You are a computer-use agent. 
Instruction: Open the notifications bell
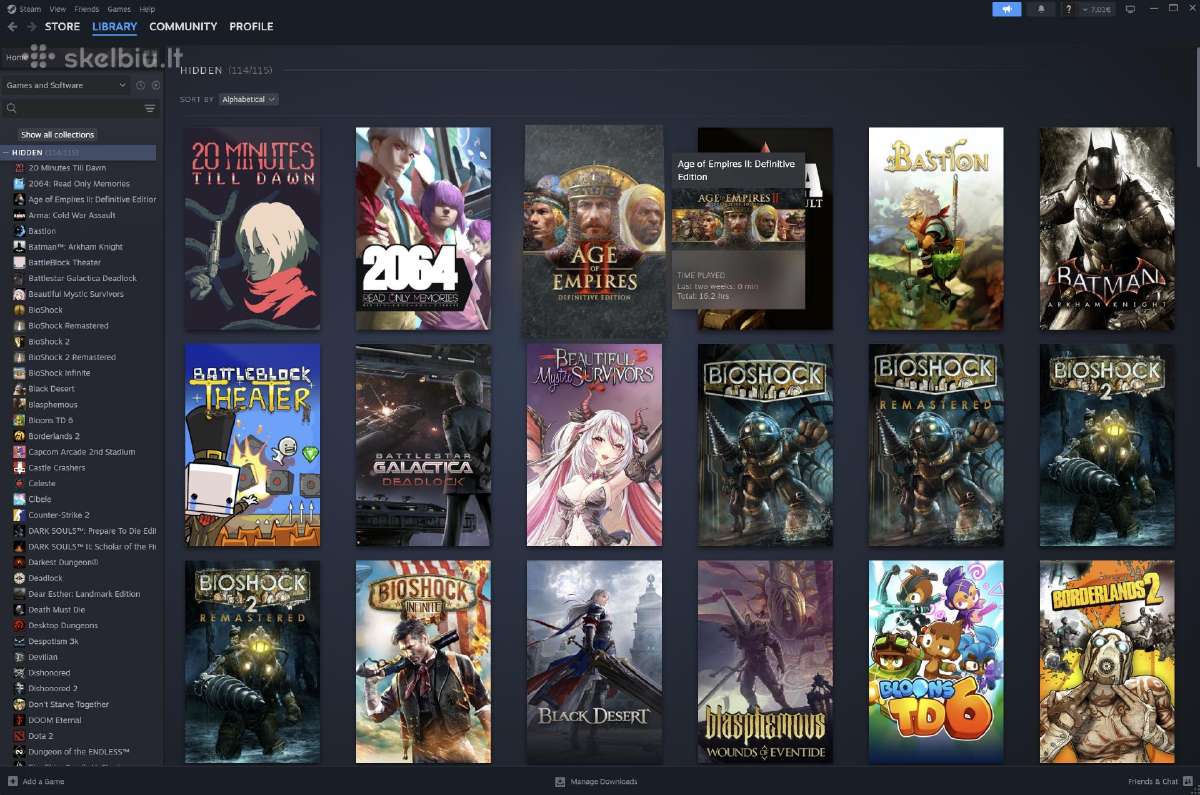pyautogui.click(x=1041, y=9)
